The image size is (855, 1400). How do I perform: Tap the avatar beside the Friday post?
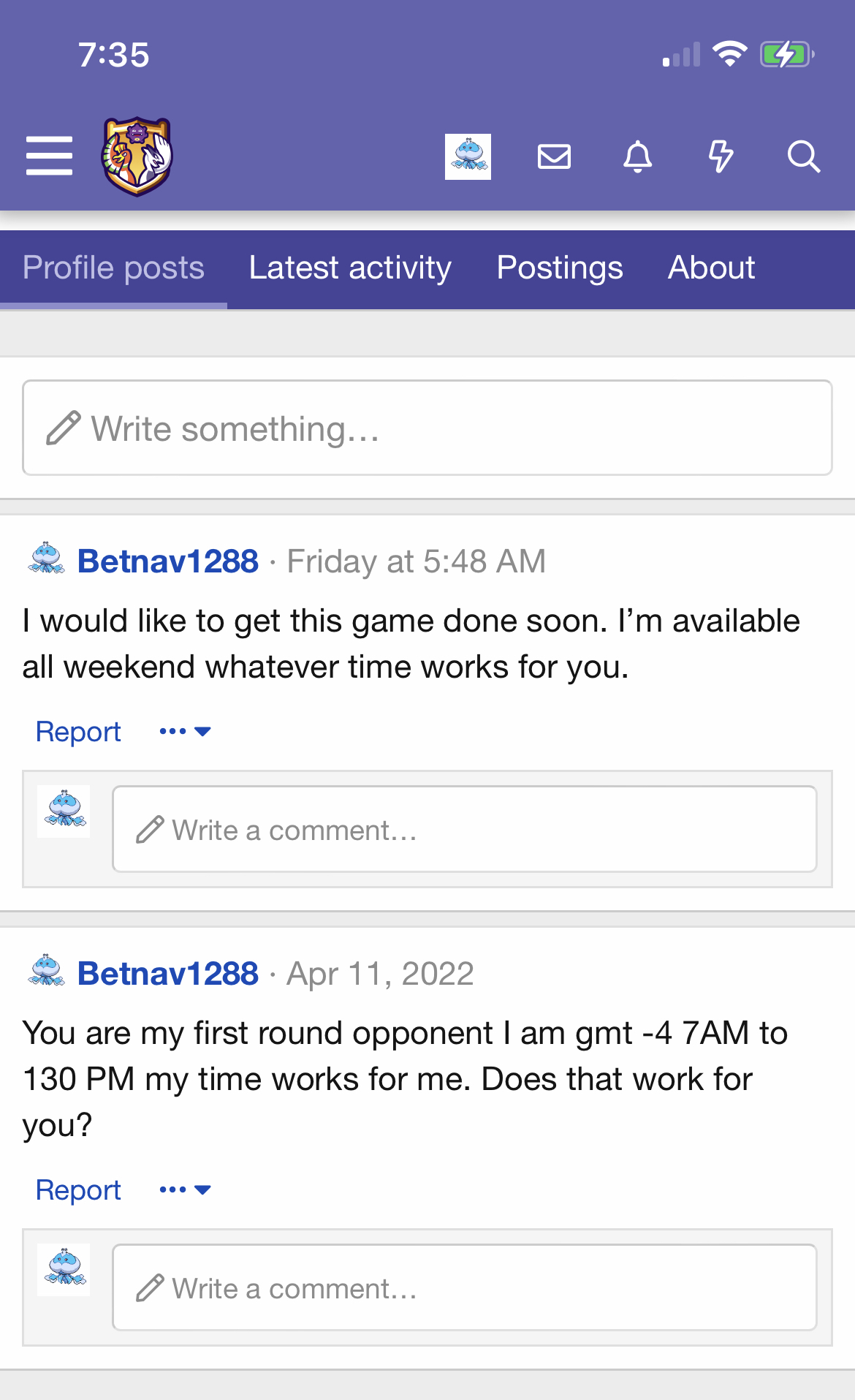point(47,559)
